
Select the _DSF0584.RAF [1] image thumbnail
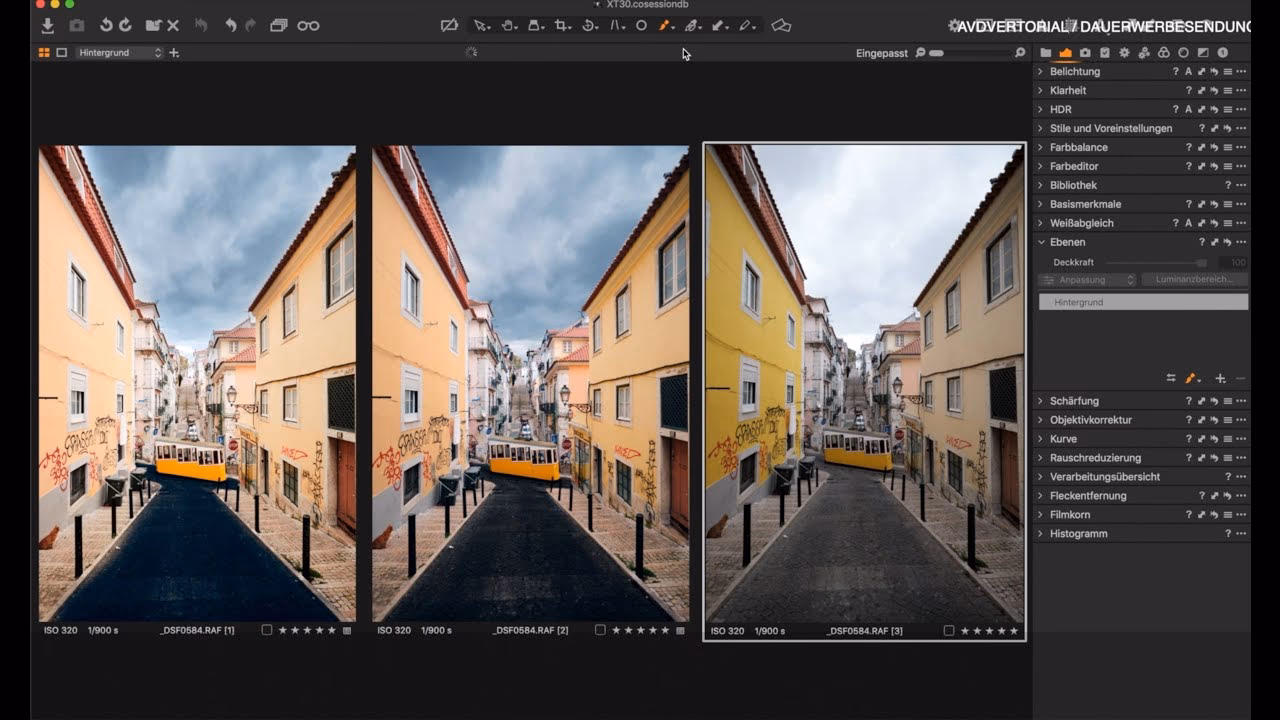coord(197,384)
